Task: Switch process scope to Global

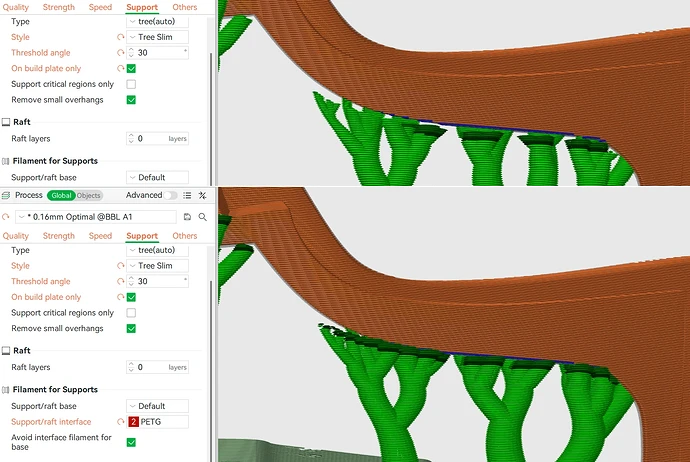Action: point(61,195)
